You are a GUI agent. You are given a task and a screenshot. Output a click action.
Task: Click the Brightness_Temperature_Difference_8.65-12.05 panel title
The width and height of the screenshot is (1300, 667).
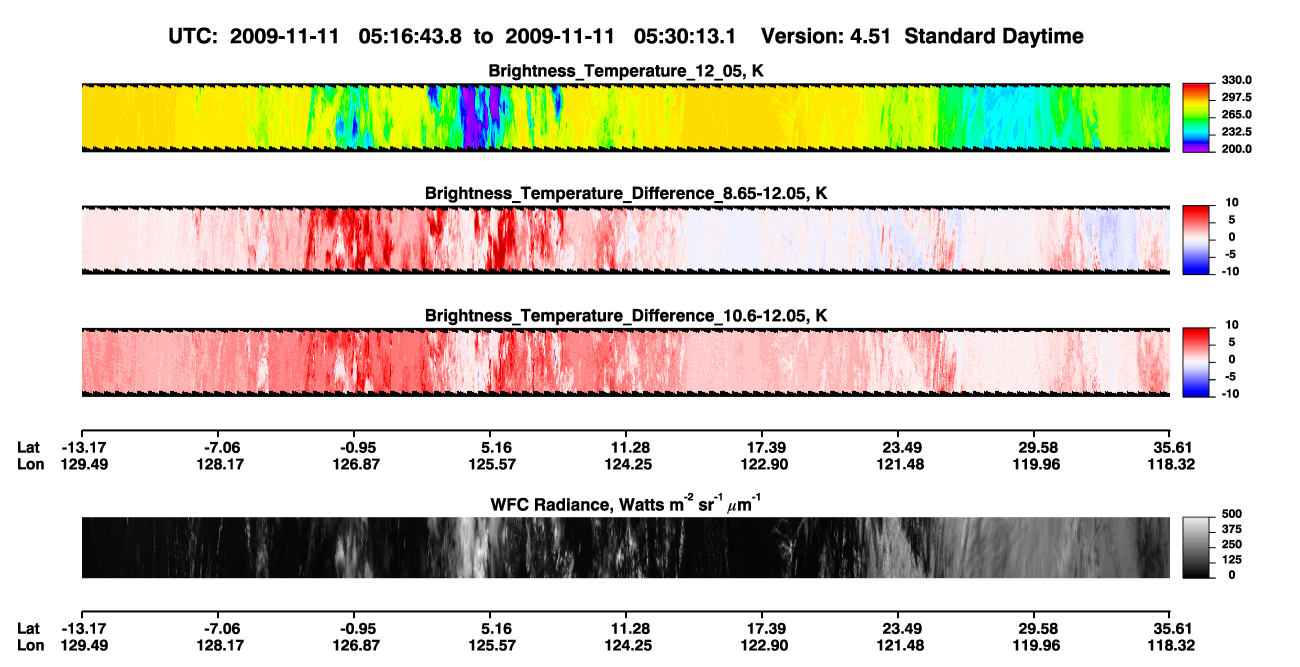(626, 193)
